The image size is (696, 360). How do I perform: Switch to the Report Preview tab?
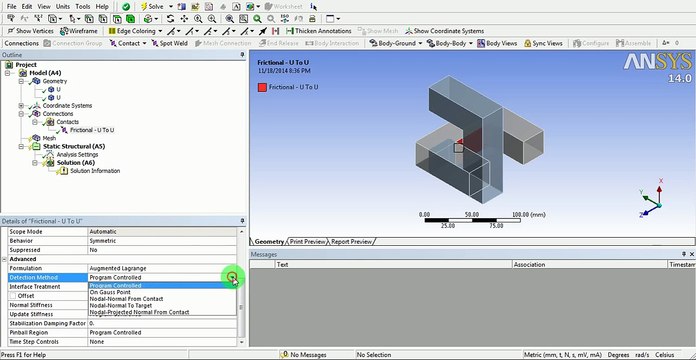(x=352, y=241)
